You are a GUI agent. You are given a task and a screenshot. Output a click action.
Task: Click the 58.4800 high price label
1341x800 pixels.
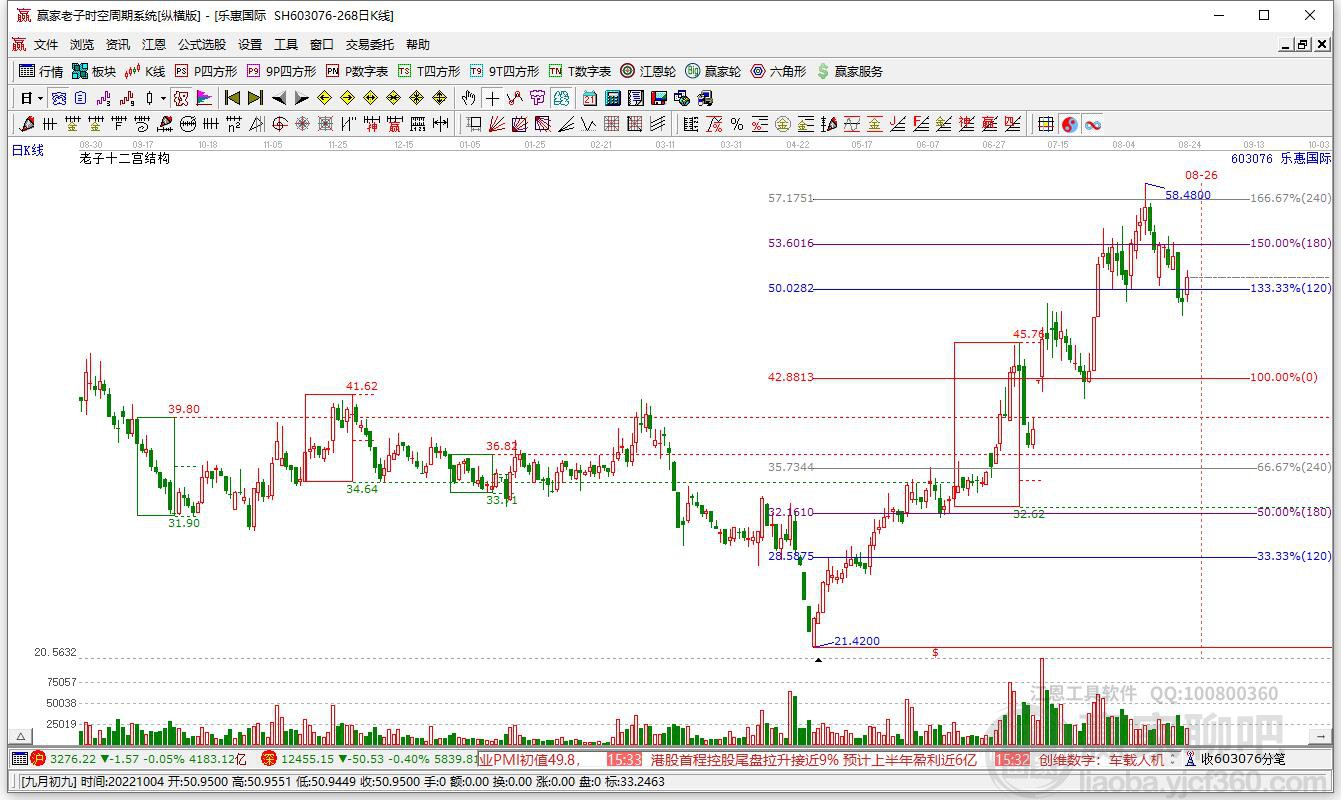point(1188,195)
